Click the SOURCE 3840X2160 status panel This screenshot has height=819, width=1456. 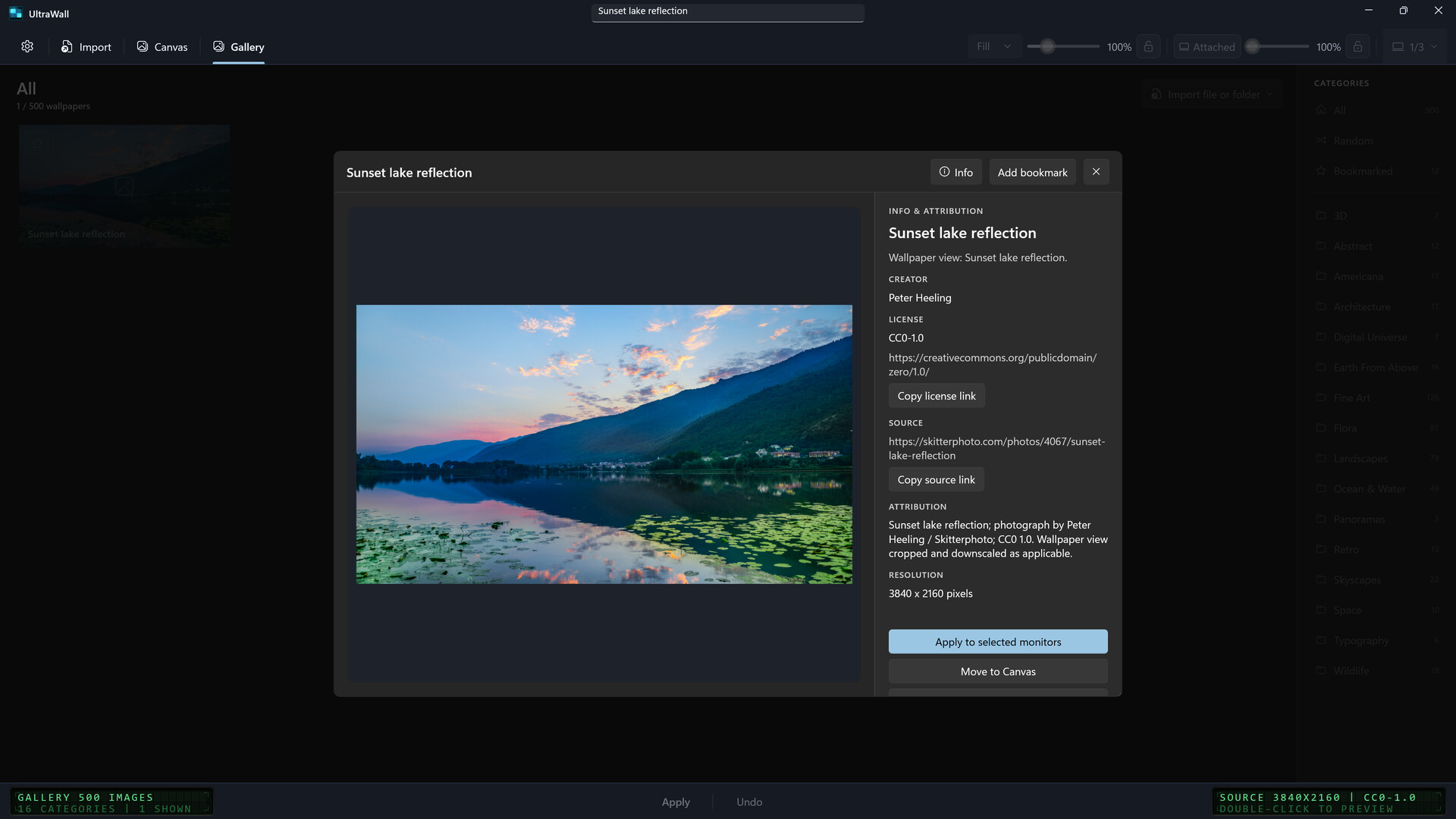point(1329,802)
